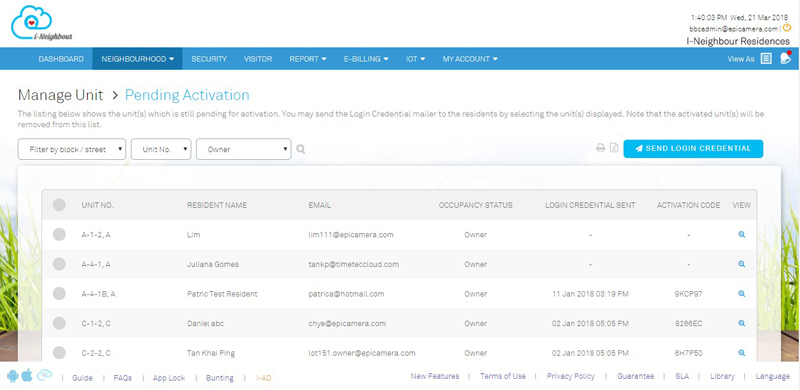Expand the My Account menu
Image resolution: width=800 pixels, height=390 pixels.
[470, 59]
